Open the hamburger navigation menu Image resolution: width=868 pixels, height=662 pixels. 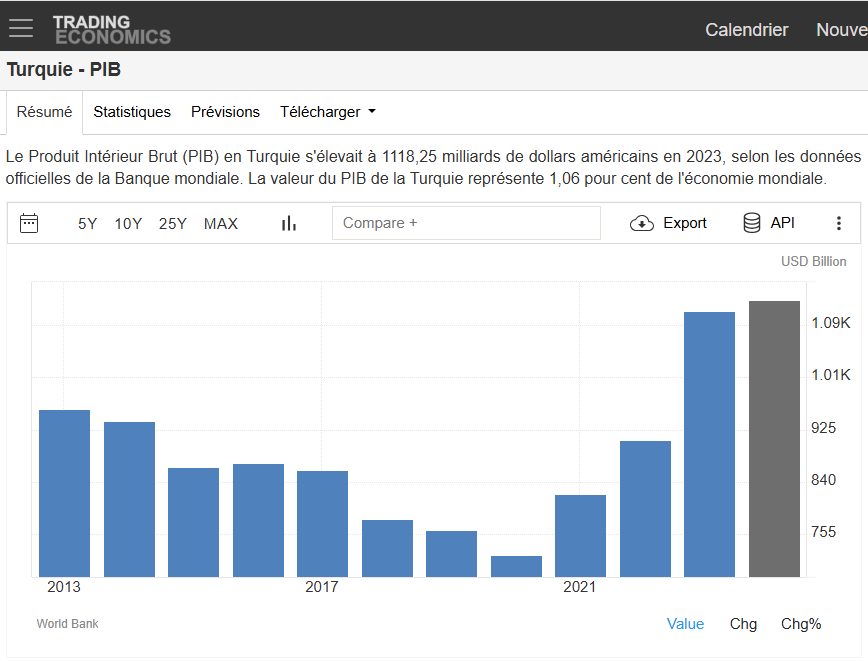point(21,29)
